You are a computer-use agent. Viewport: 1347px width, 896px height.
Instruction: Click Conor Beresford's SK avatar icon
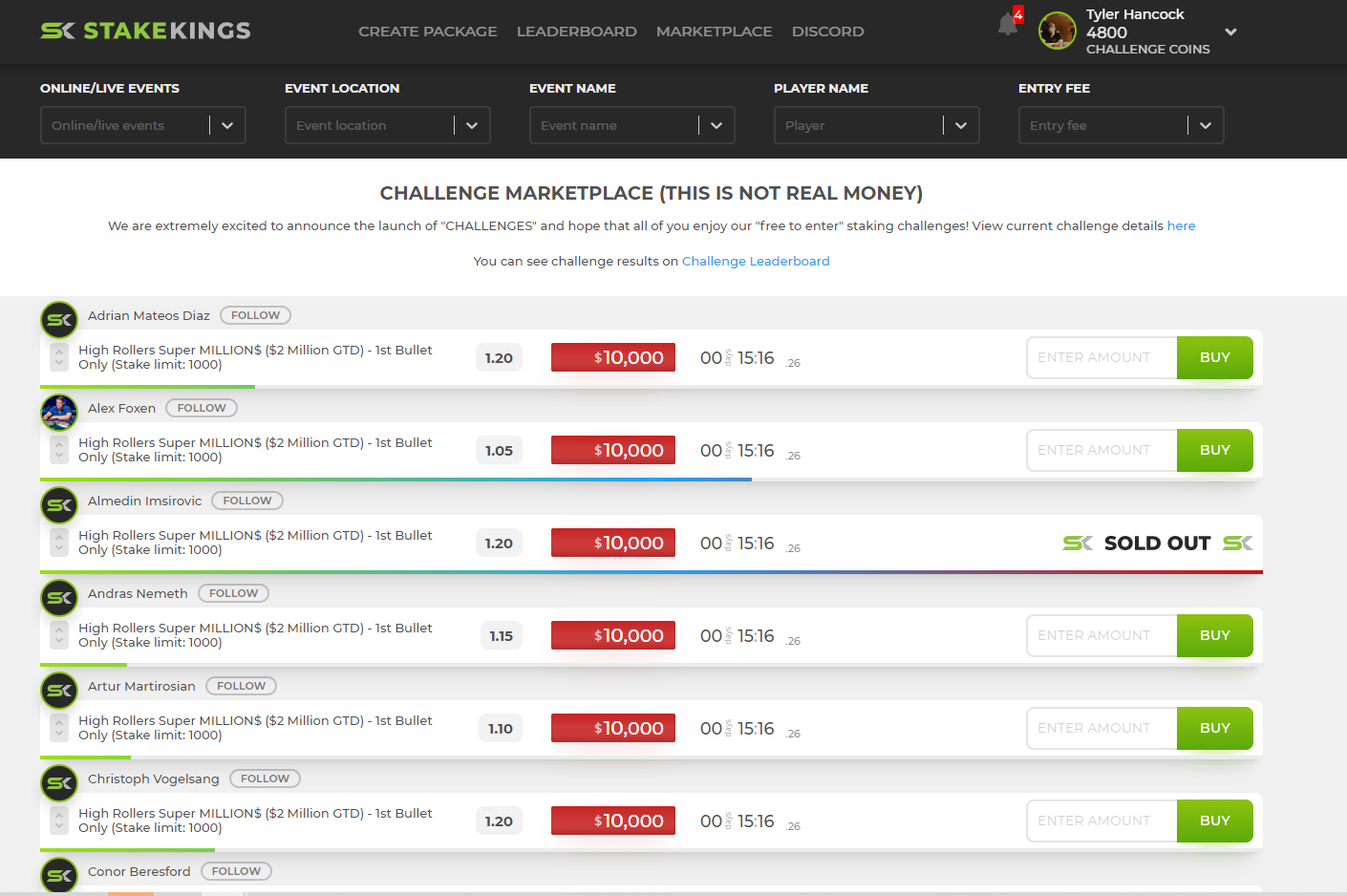[59, 876]
